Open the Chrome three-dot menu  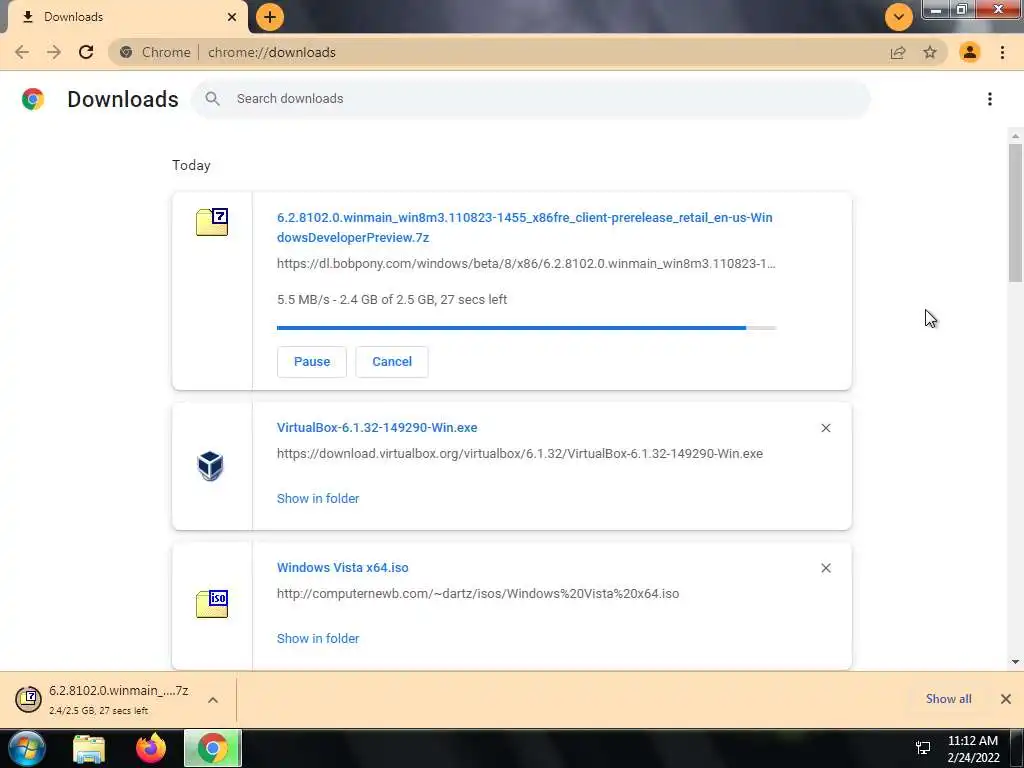tap(1002, 52)
